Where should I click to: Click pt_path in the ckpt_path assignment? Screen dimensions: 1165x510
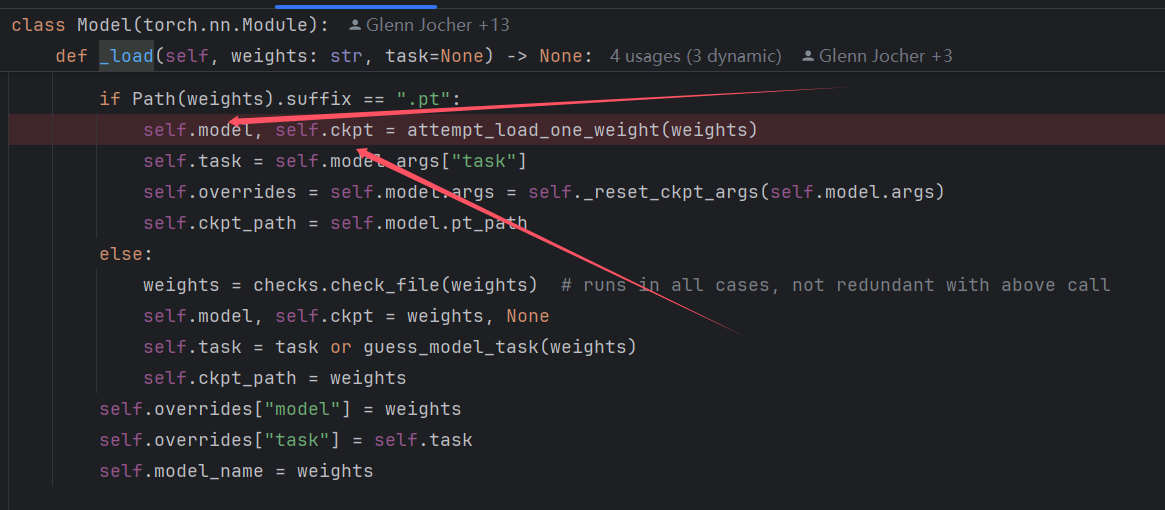pyautogui.click(x=490, y=223)
